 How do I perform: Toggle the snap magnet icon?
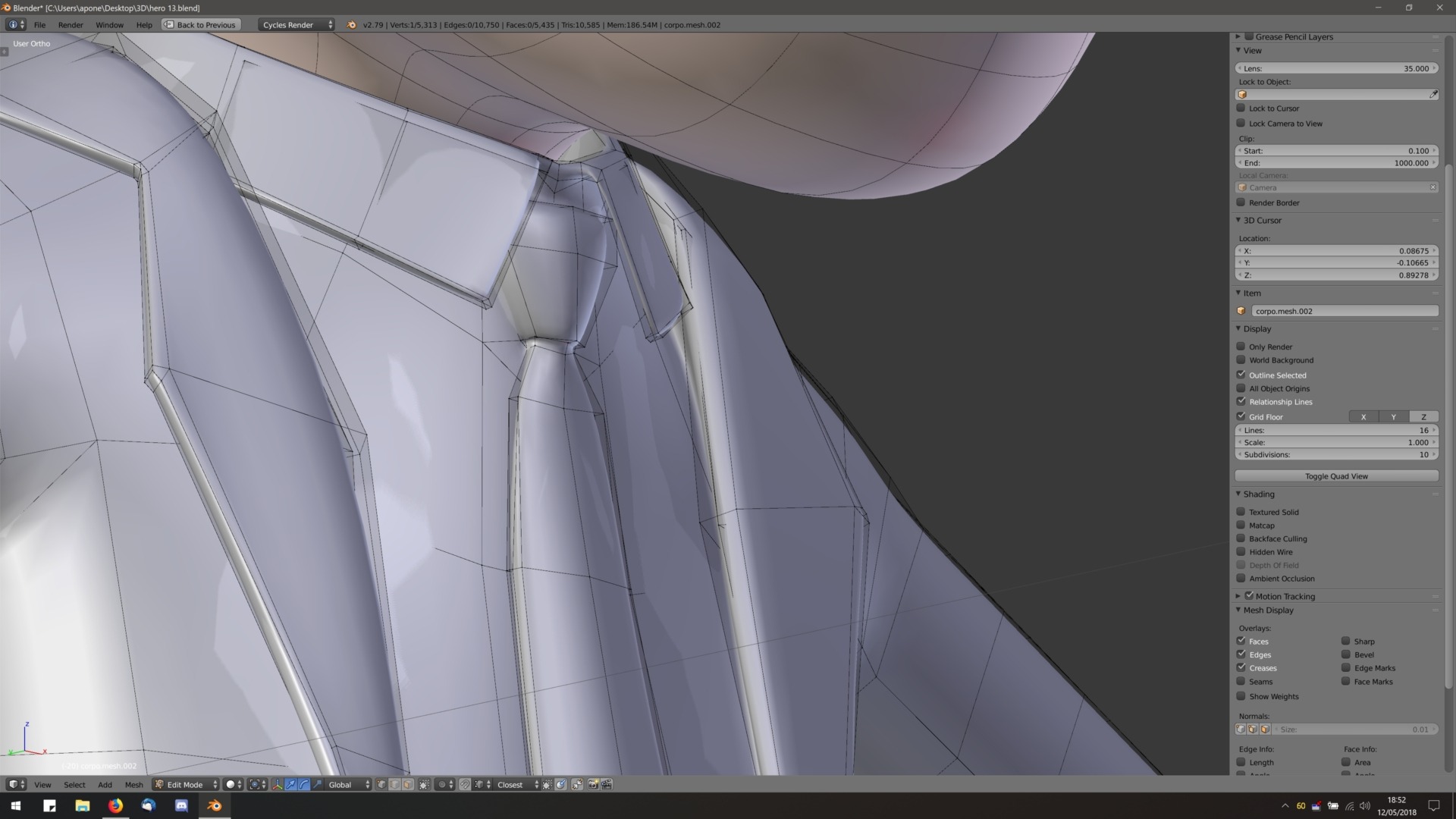tap(465, 784)
